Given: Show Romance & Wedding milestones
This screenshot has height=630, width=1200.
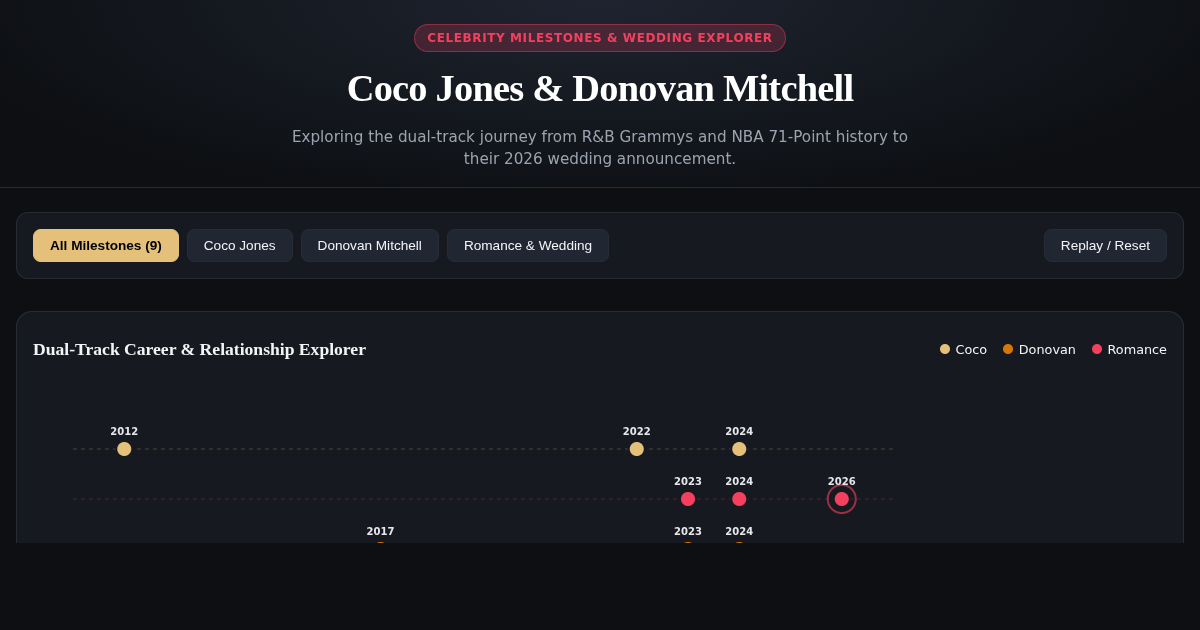Looking at the screenshot, I should 528,245.
